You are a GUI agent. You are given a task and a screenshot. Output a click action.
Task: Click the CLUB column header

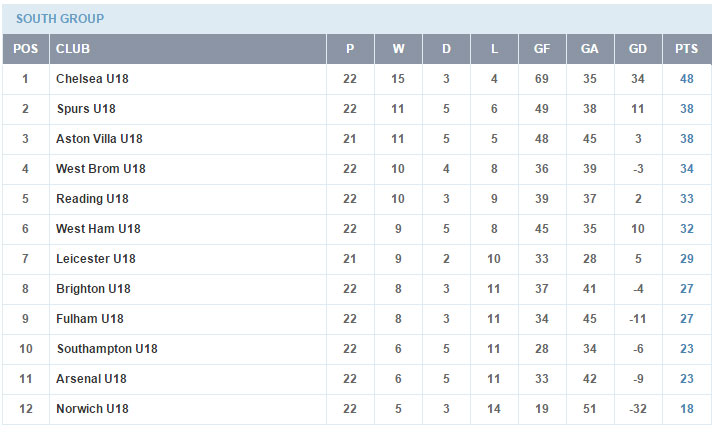tap(72, 49)
